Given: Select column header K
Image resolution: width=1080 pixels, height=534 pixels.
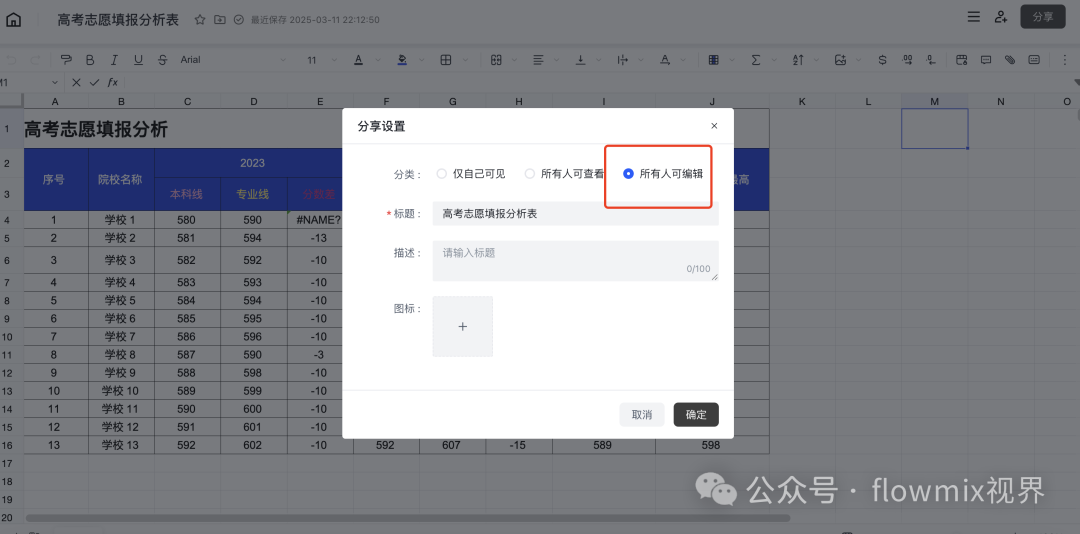Looking at the screenshot, I should click(802, 101).
